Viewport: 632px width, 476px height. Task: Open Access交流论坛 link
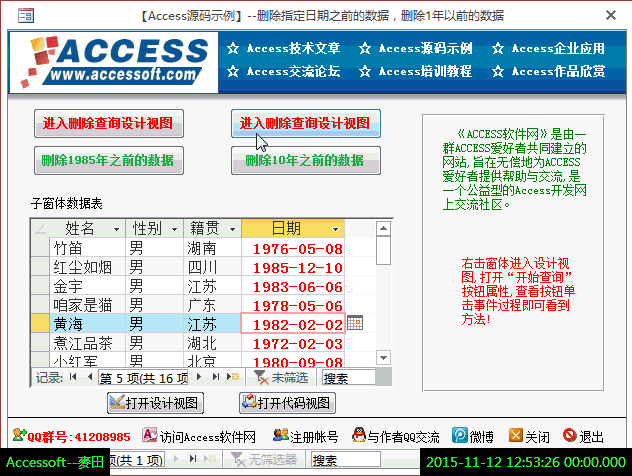284,71
